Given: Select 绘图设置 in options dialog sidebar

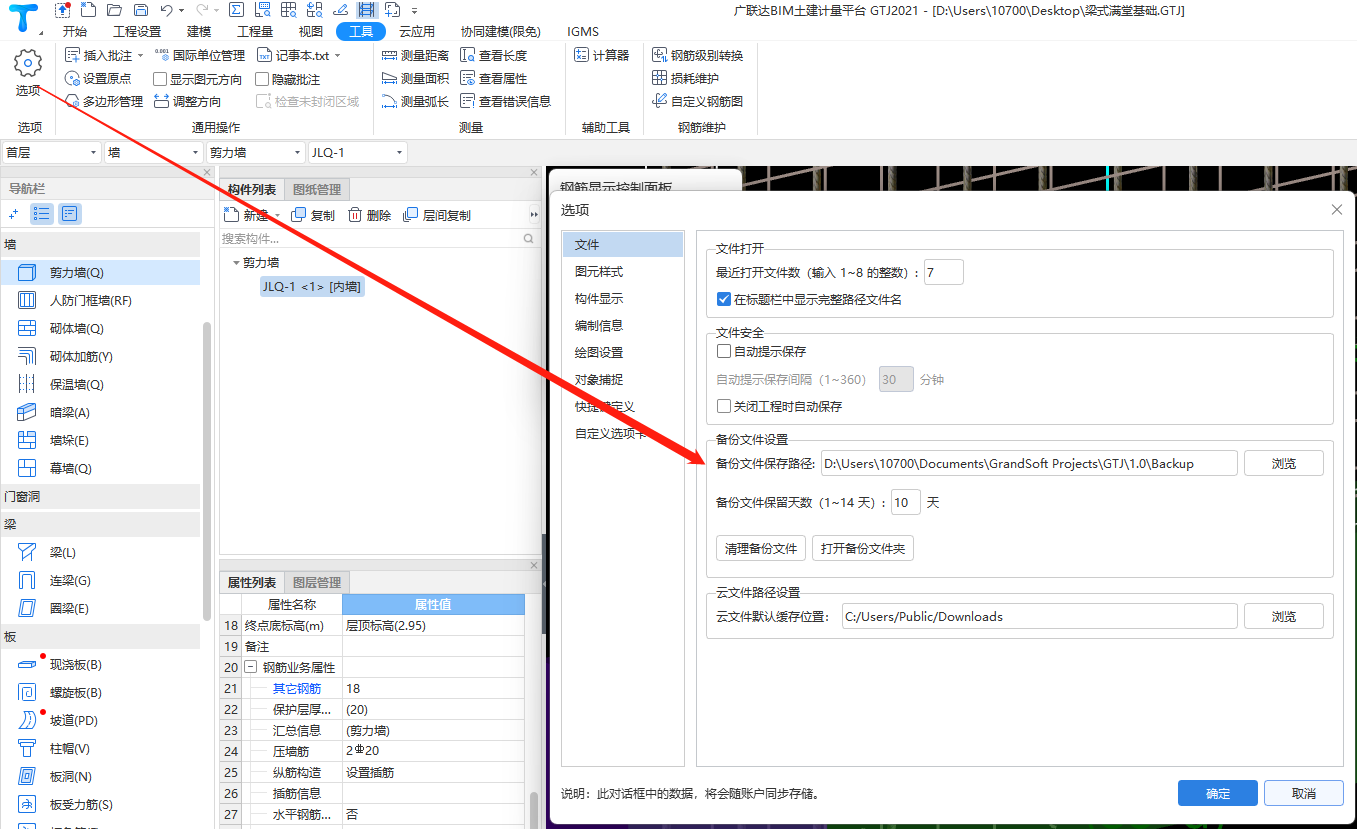Looking at the screenshot, I should point(623,353).
